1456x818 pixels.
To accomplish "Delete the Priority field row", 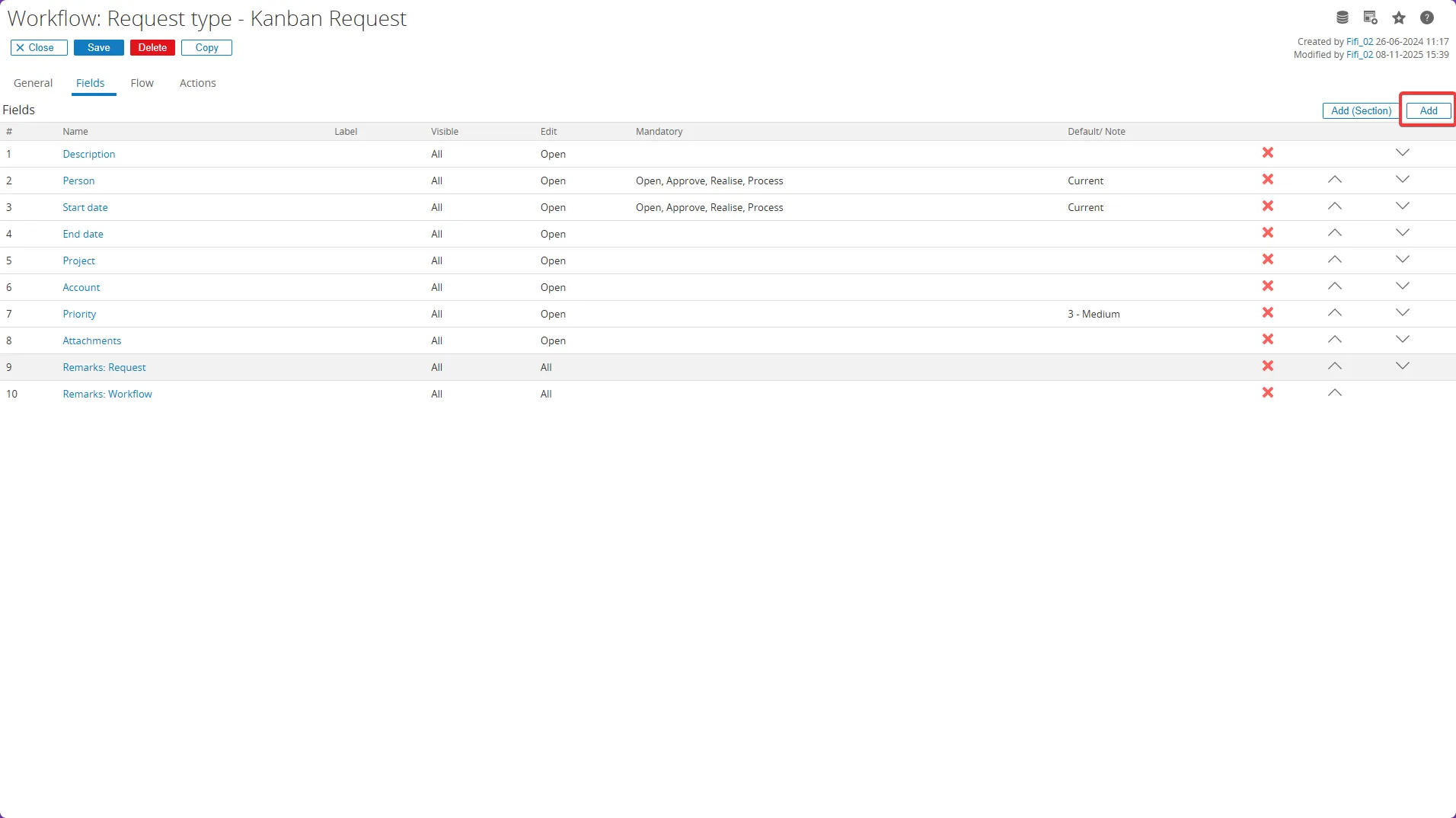I will (1268, 313).
